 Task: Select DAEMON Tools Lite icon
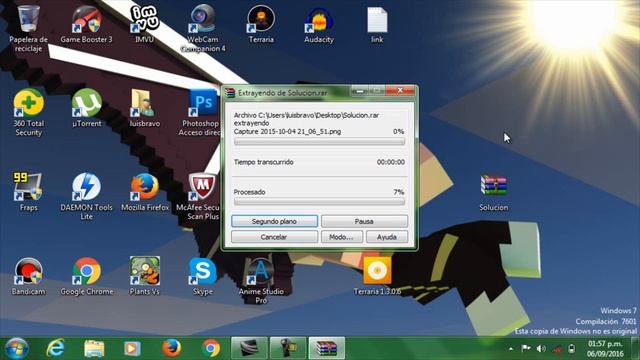pyautogui.click(x=86, y=188)
